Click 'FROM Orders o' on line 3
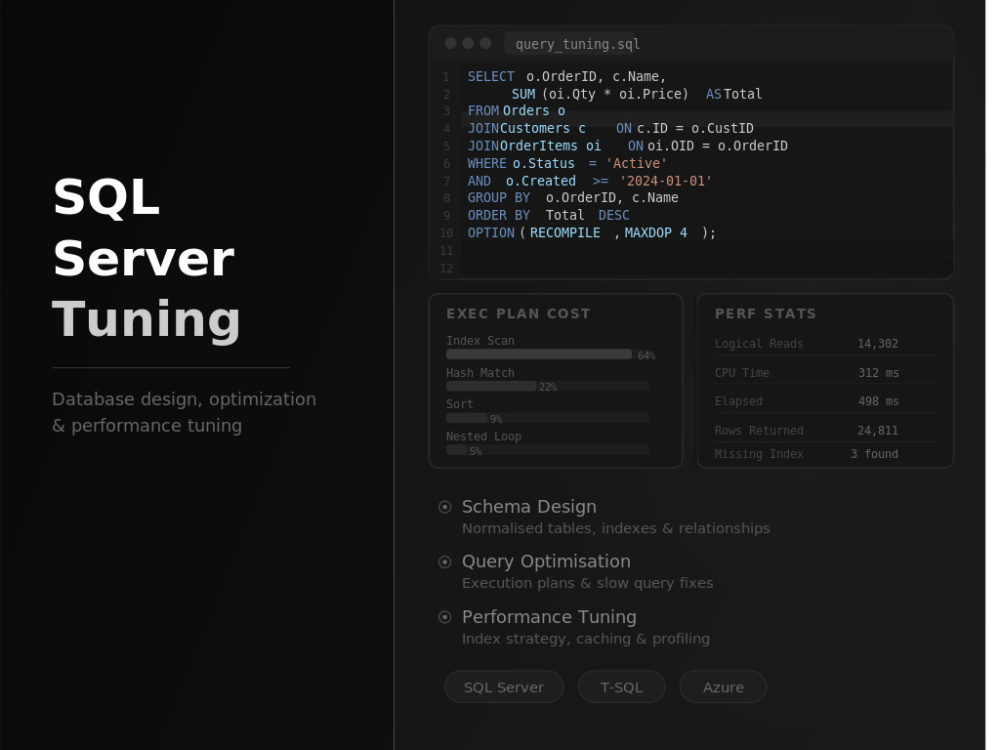 tap(517, 111)
